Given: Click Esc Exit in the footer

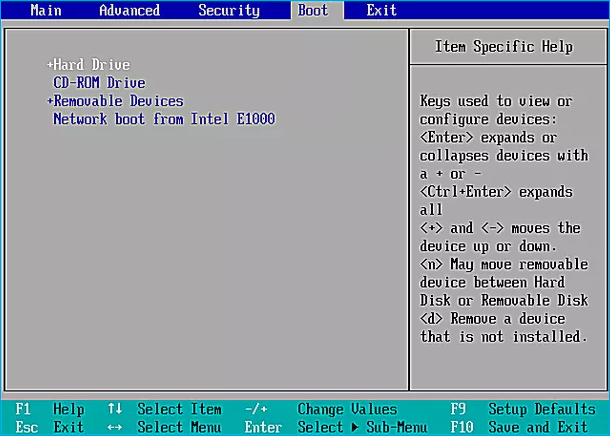Looking at the screenshot, I should (50, 427).
